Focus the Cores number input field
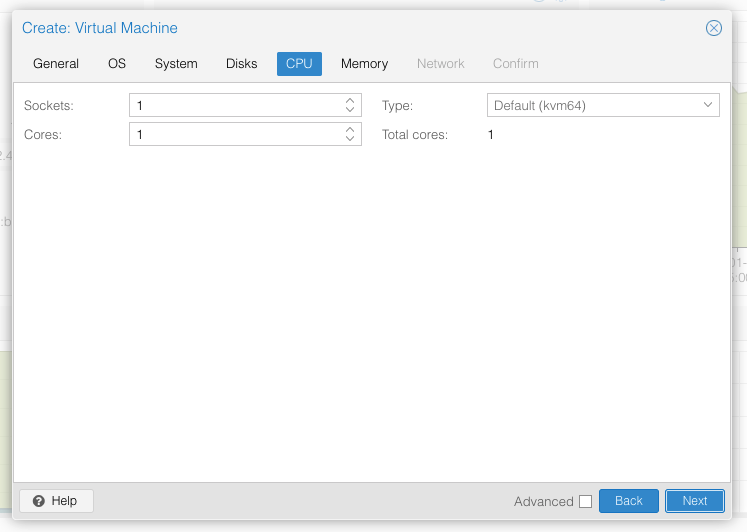Screen dimensions: 747x532 (235, 134)
